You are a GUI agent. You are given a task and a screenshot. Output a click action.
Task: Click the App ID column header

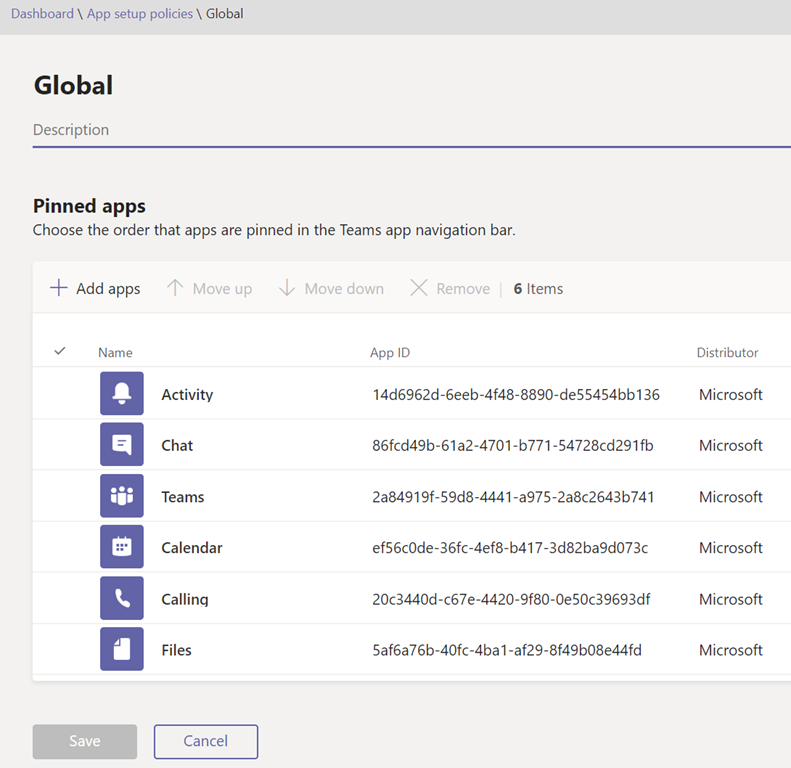tap(390, 353)
